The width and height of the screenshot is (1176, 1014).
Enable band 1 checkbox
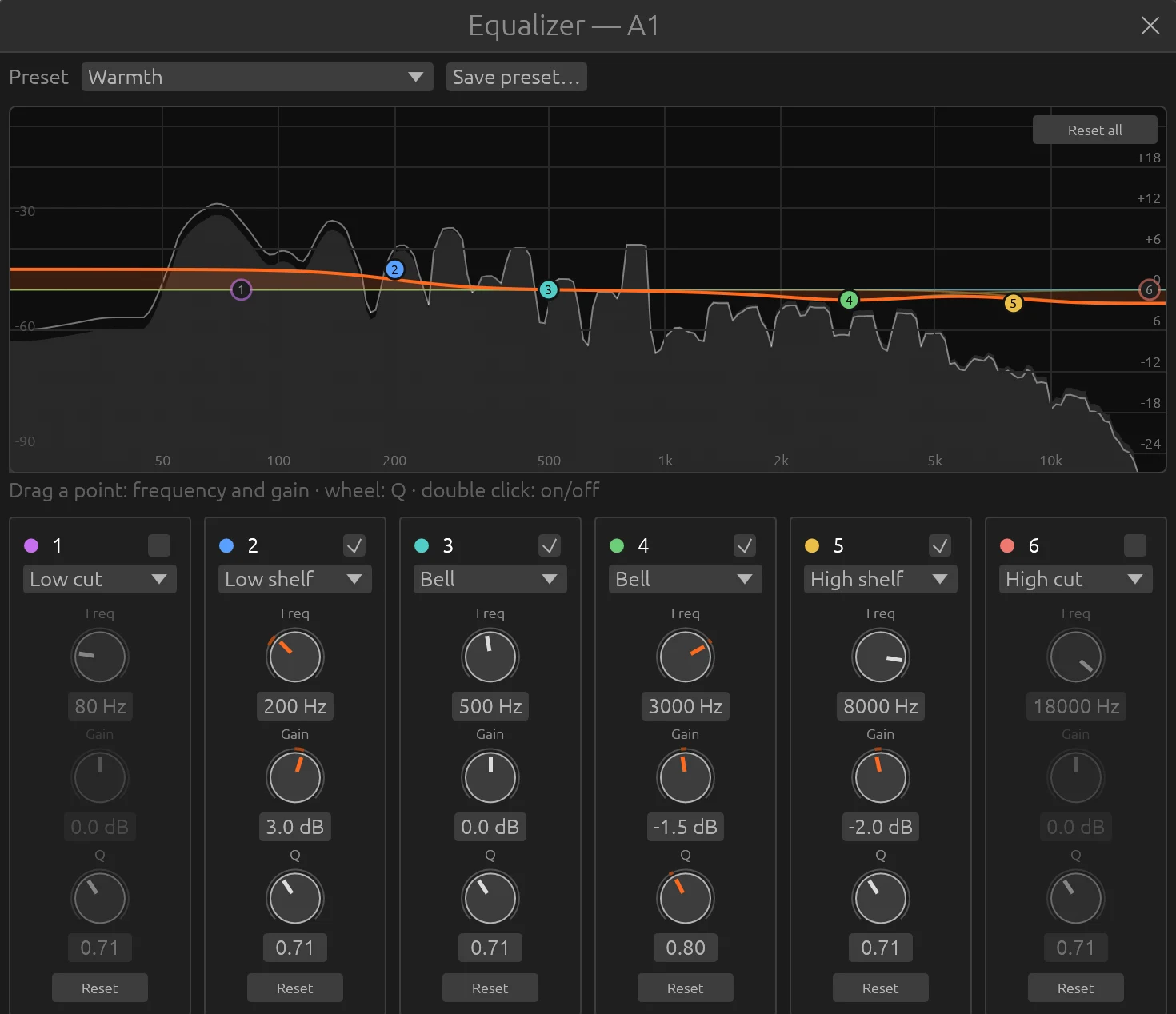click(x=159, y=545)
